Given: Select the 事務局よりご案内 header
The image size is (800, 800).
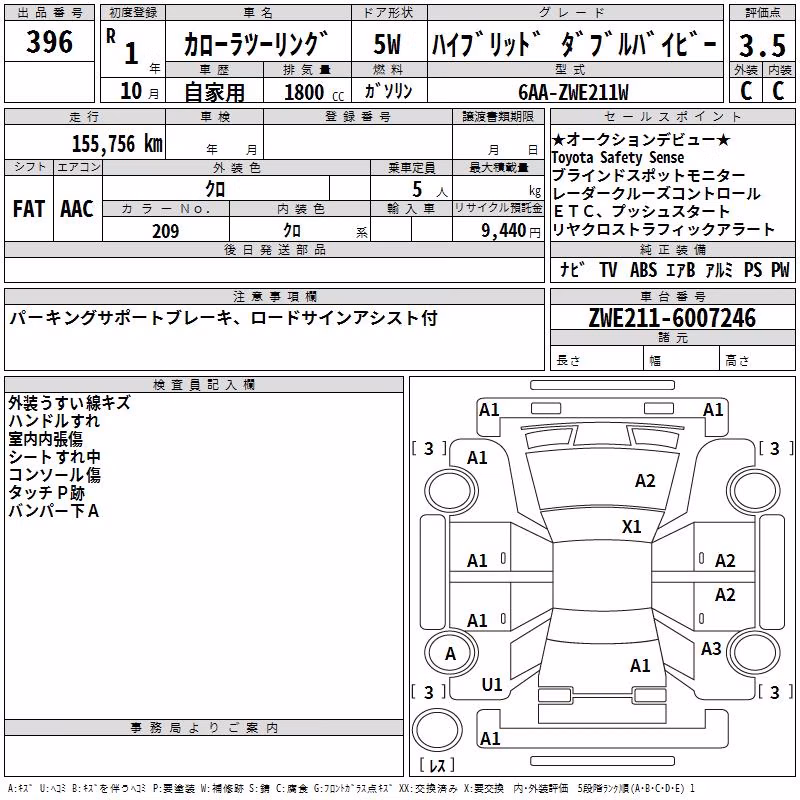Looking at the screenshot, I should point(204,728).
